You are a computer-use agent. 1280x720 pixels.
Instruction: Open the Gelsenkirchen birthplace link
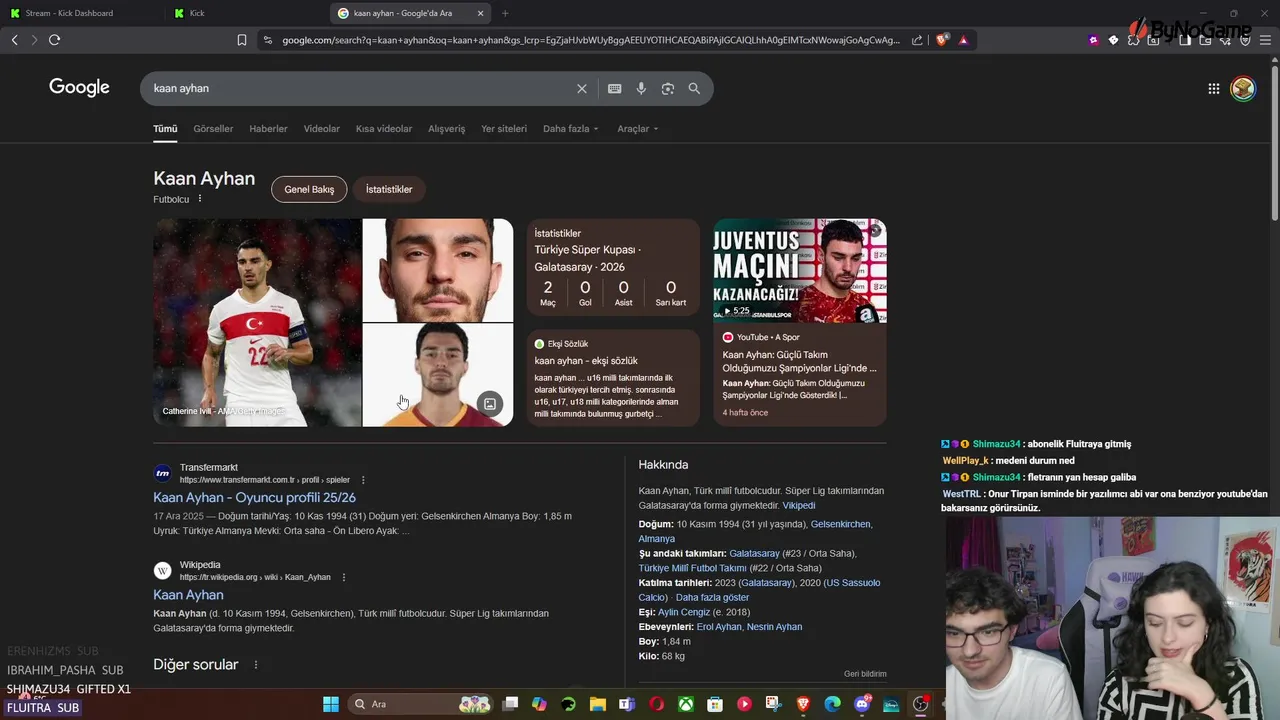pos(841,524)
